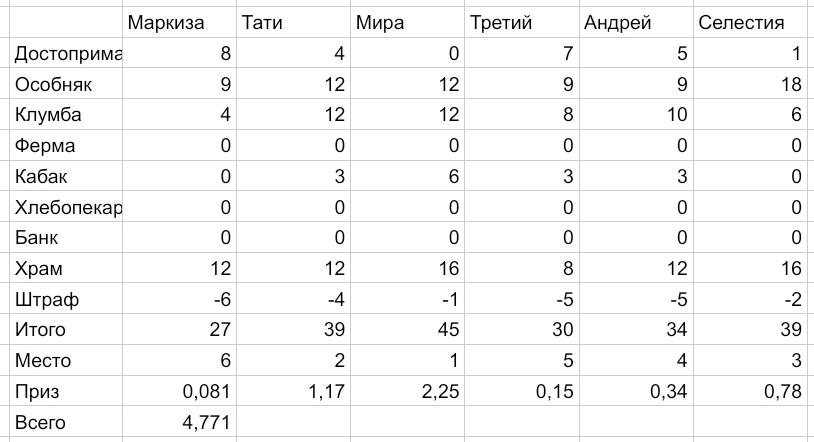Image resolution: width=814 pixels, height=442 pixels.
Task: Select the Селестия header cell
Action: coord(750,22)
